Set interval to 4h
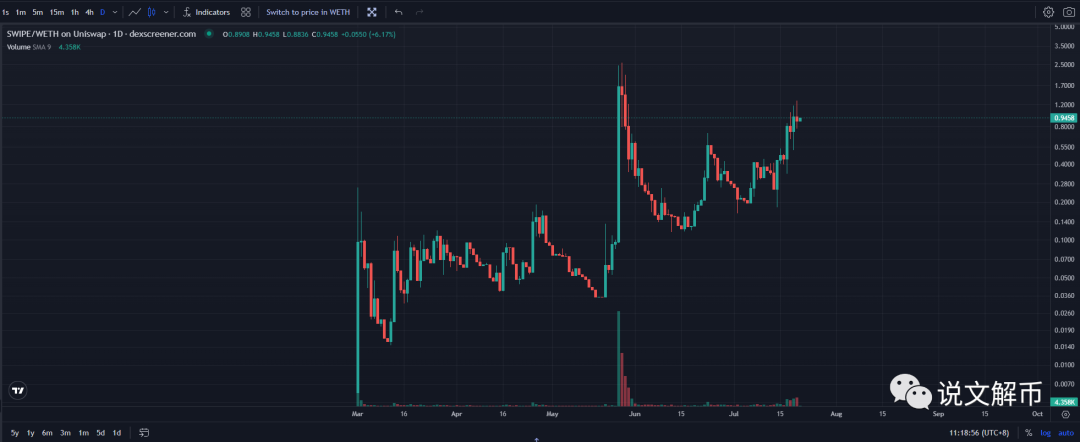Viewport: 1080px width, 442px height. point(90,12)
